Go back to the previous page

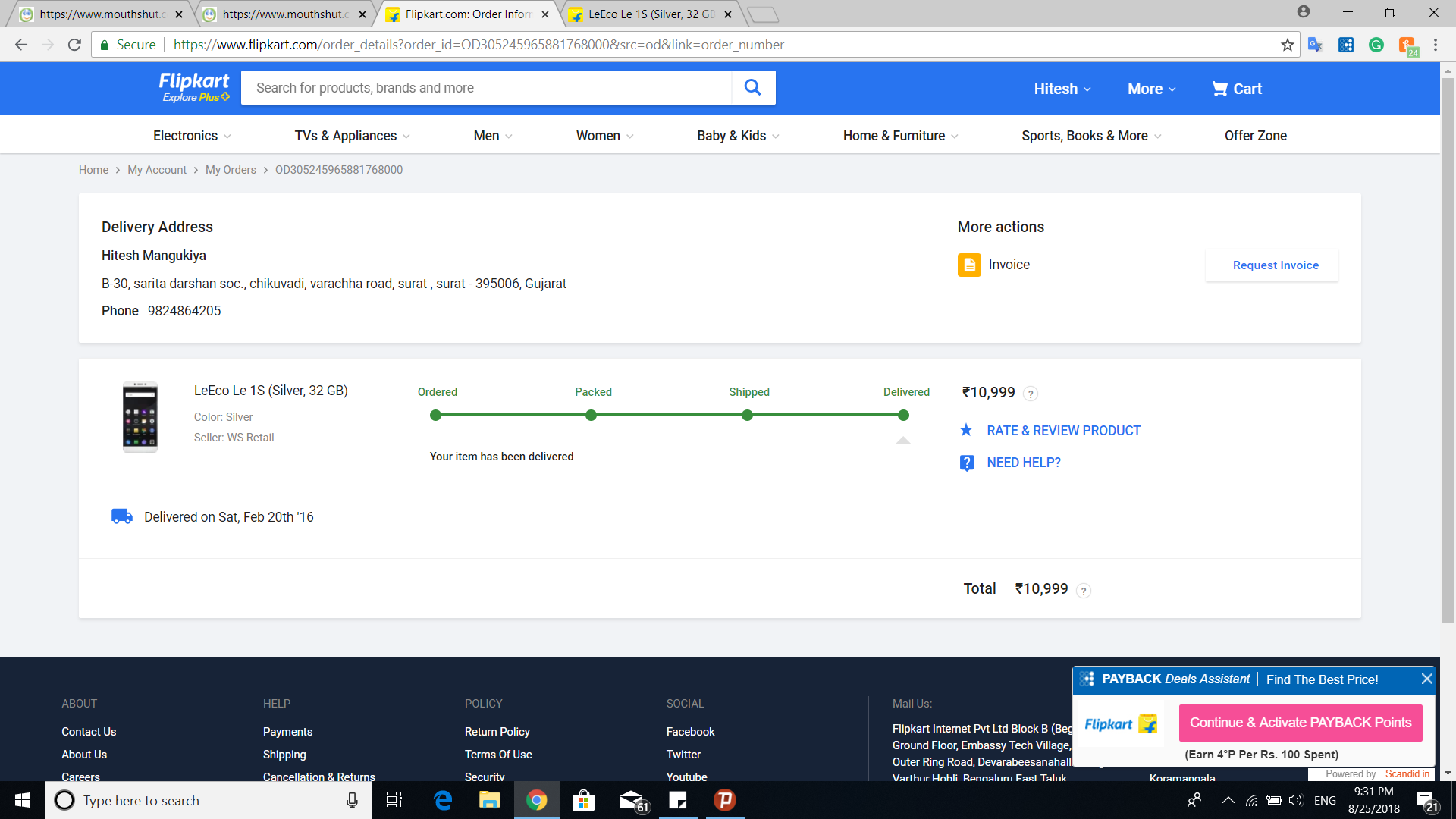pyautogui.click(x=21, y=45)
